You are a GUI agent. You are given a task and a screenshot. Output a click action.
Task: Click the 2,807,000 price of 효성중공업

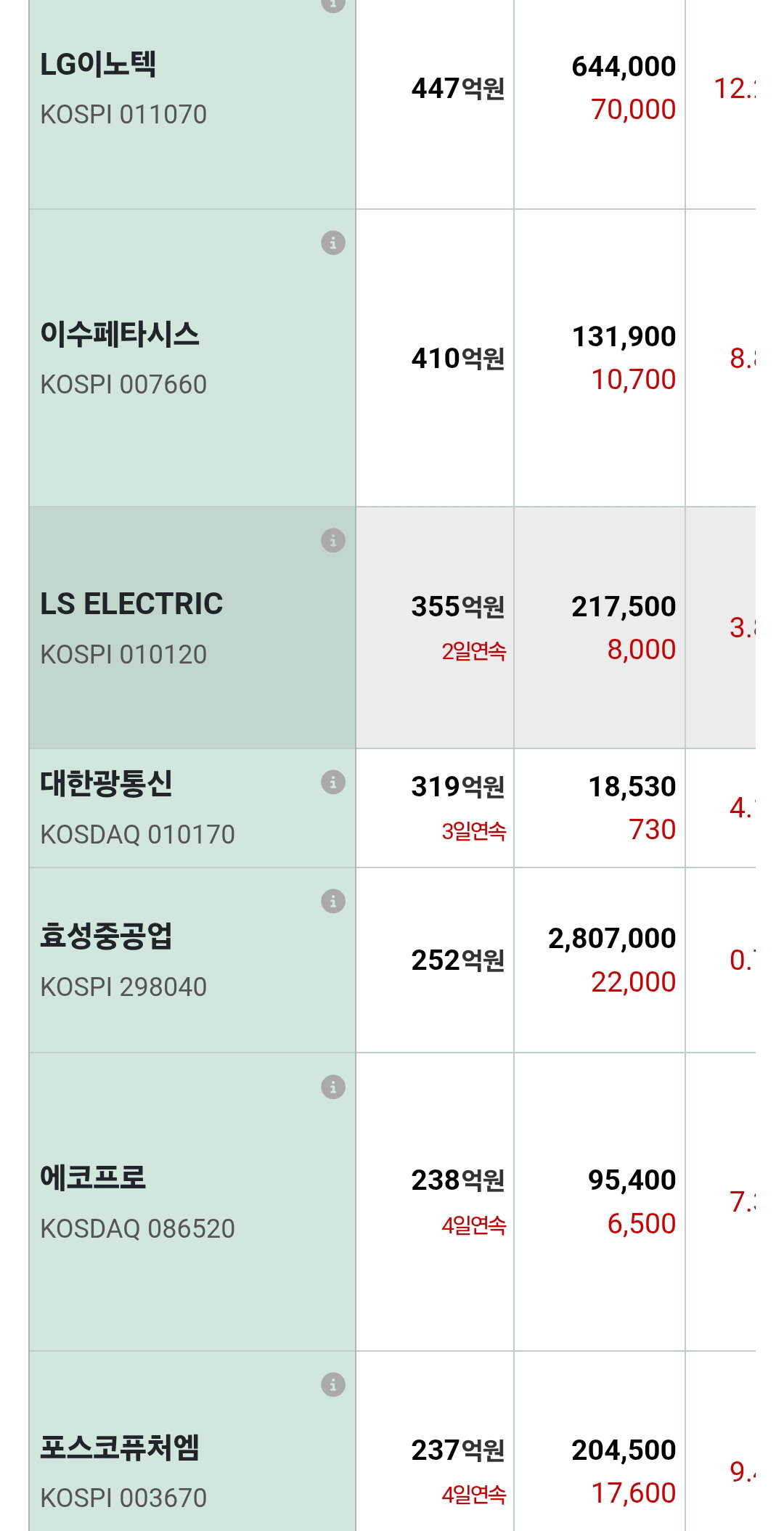click(612, 939)
